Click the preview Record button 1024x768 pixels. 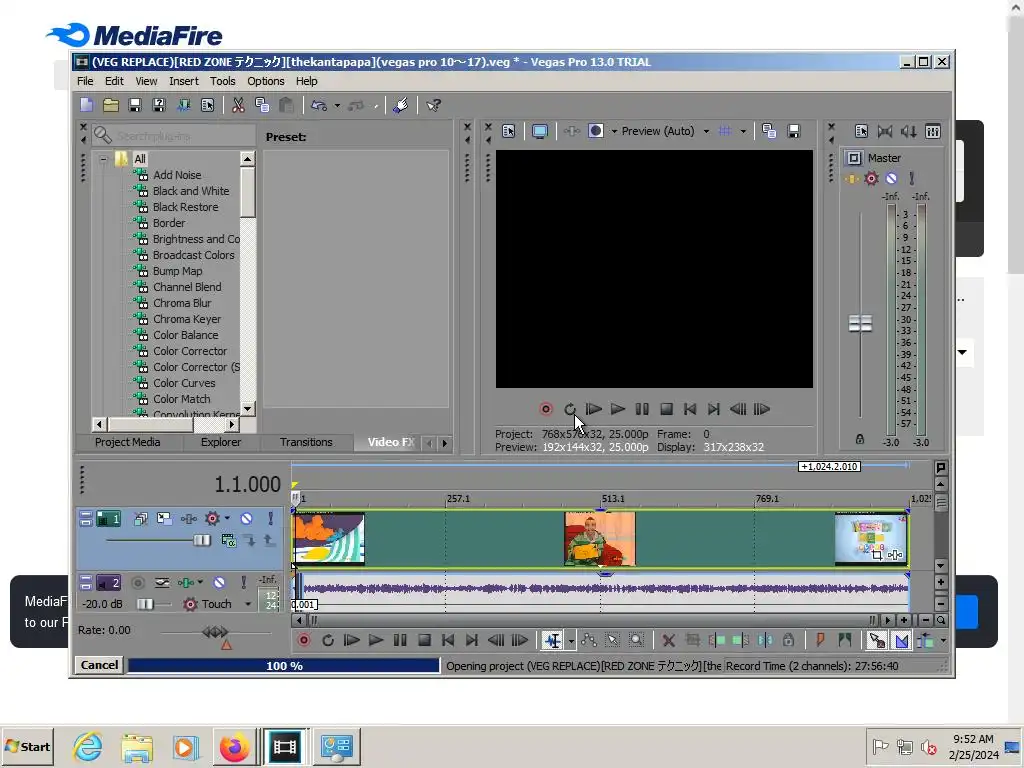click(546, 409)
